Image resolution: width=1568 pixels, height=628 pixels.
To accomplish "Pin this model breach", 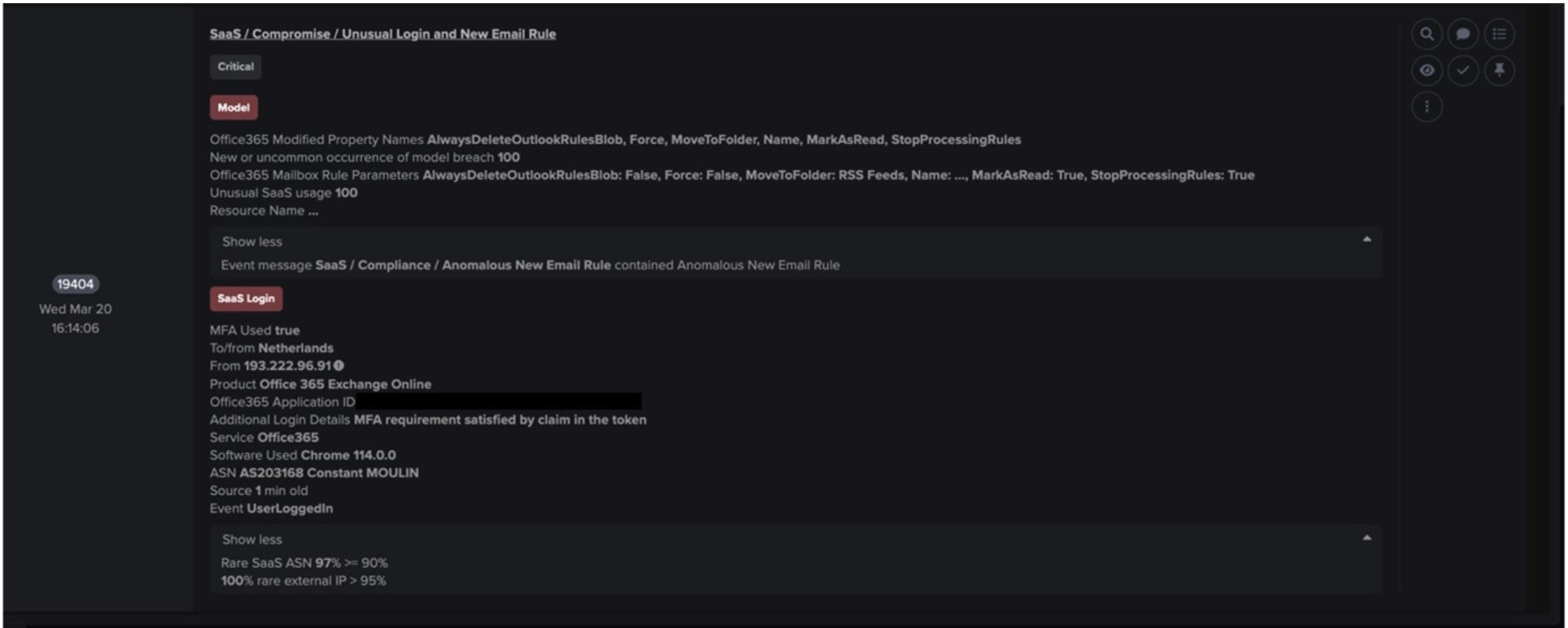I will [1499, 70].
